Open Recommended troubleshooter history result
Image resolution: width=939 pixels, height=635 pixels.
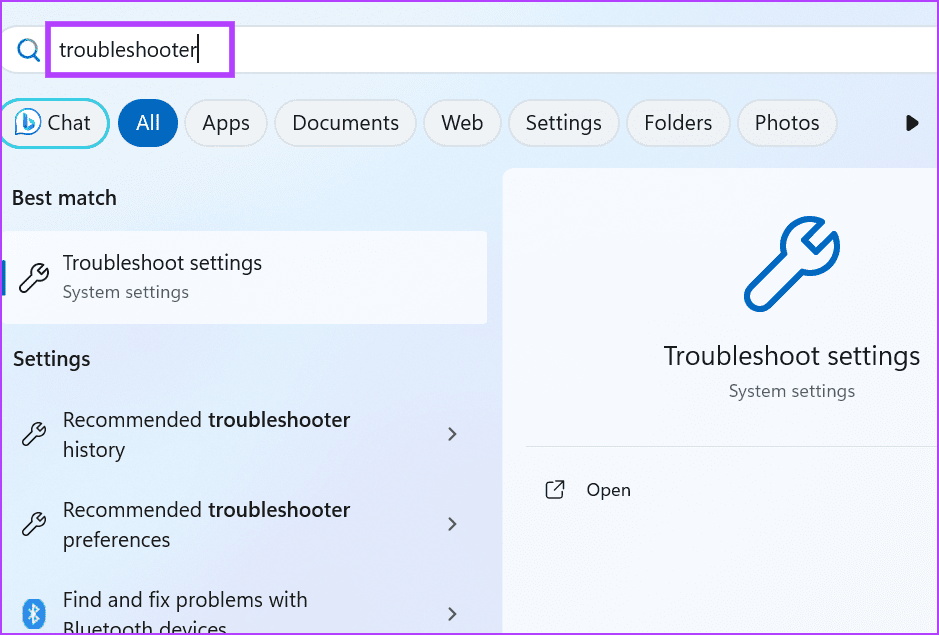tap(244, 434)
